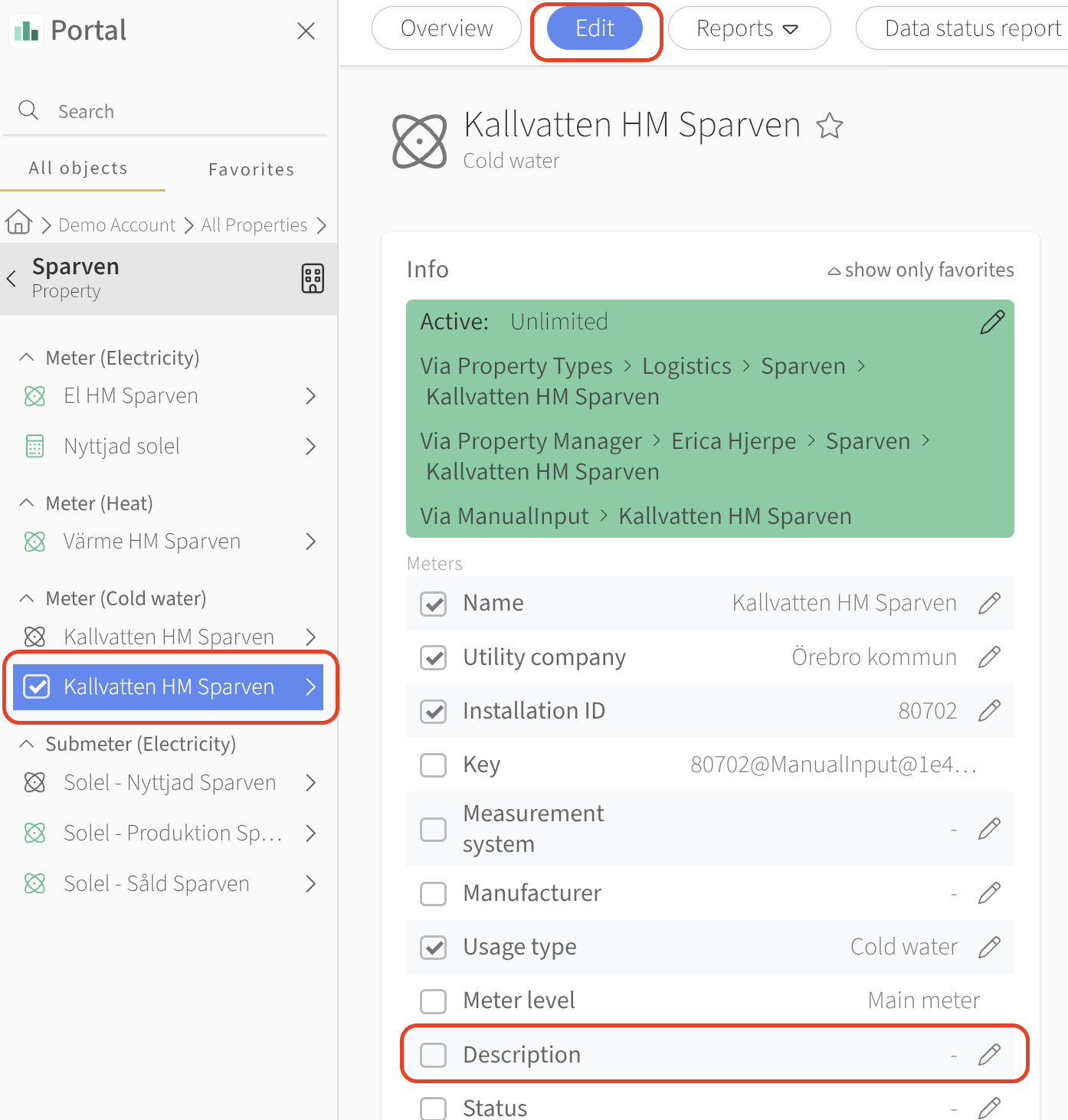Click the Installation ID pencil edit icon
The width and height of the screenshot is (1068, 1120).
tap(989, 710)
